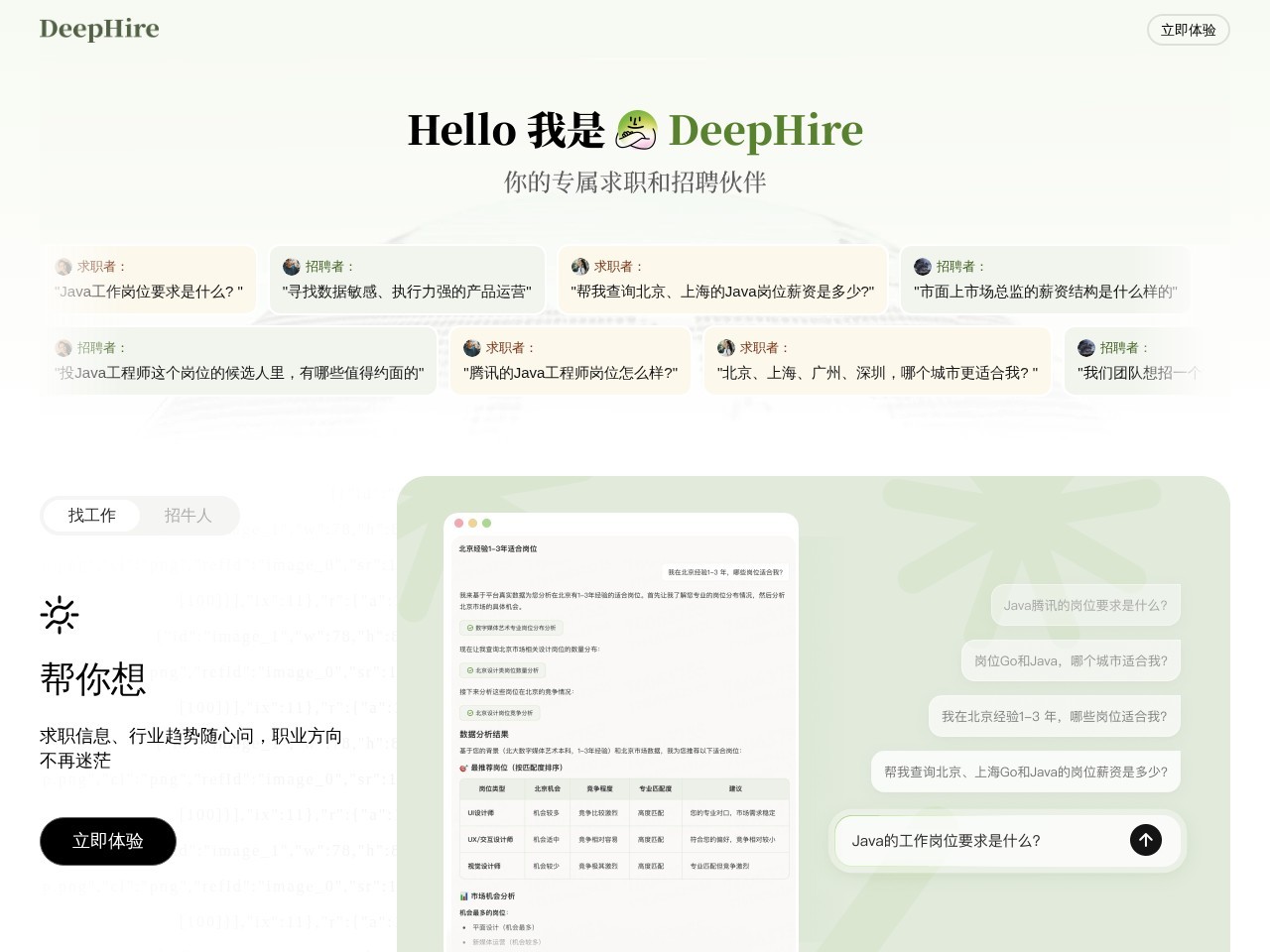
Task: Open card "帮我查询北京、上海的Java岗位薪资是多少?"
Action: click(722, 280)
